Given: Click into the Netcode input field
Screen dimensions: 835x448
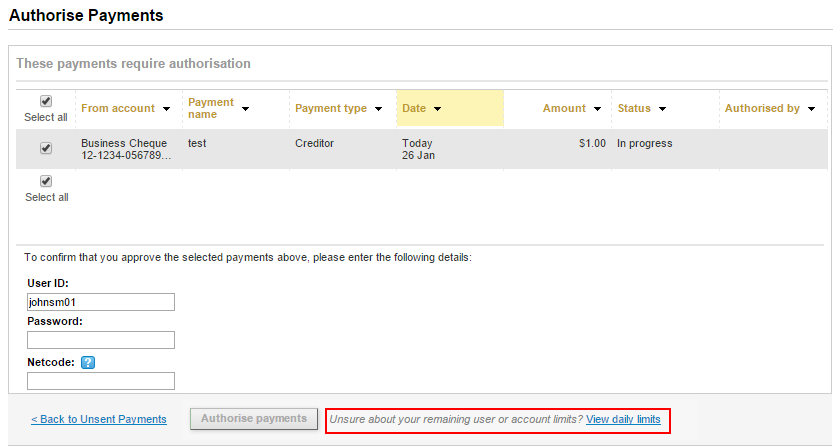Looking at the screenshot, I should [x=101, y=381].
